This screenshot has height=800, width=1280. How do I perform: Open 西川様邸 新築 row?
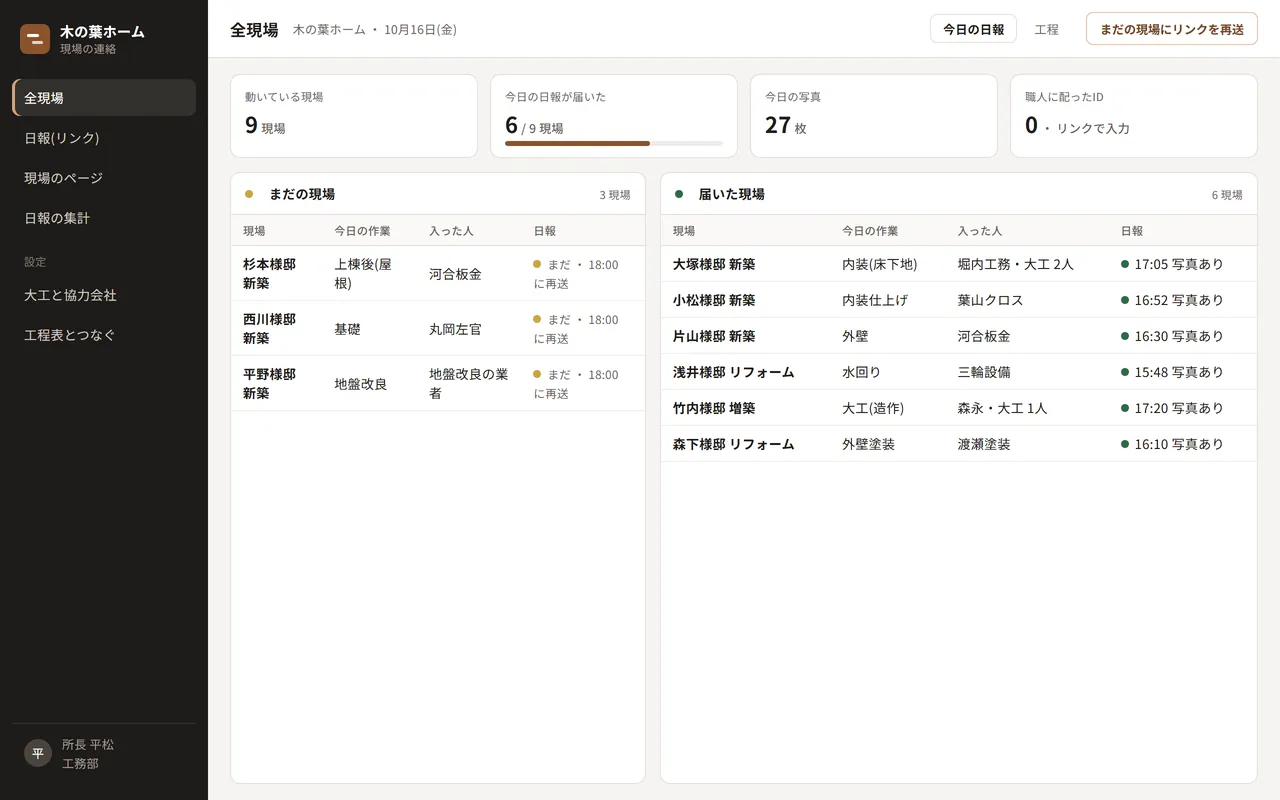pyautogui.click(x=438, y=328)
